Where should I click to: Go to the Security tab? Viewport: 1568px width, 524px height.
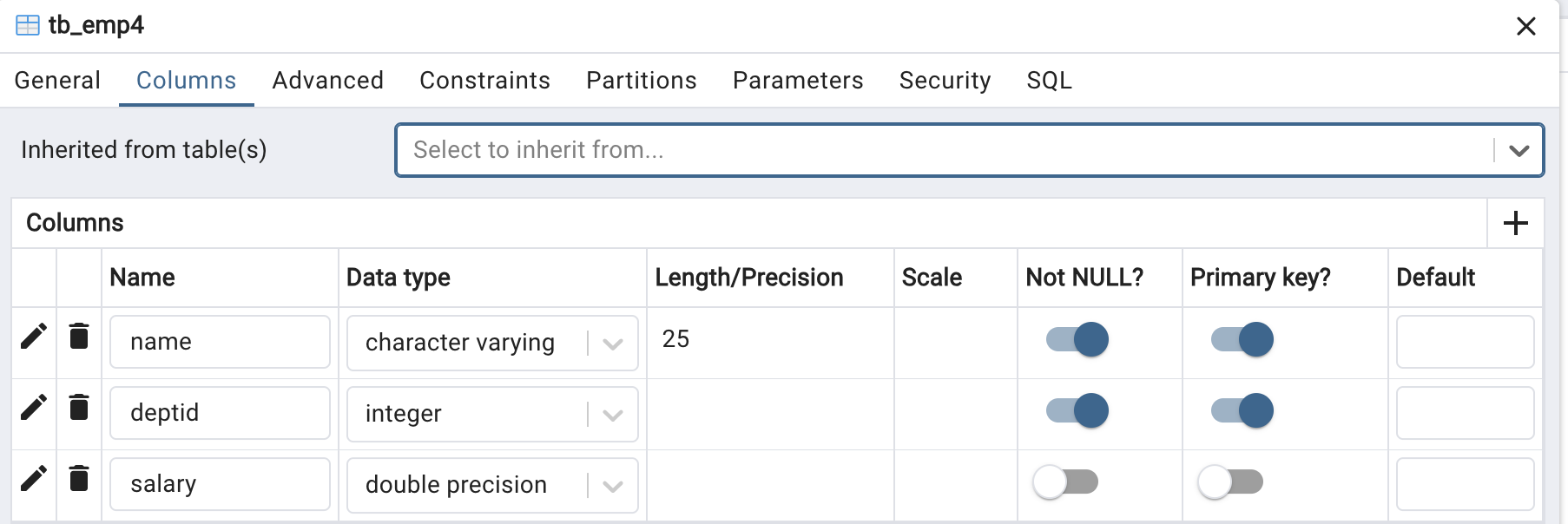click(x=945, y=80)
